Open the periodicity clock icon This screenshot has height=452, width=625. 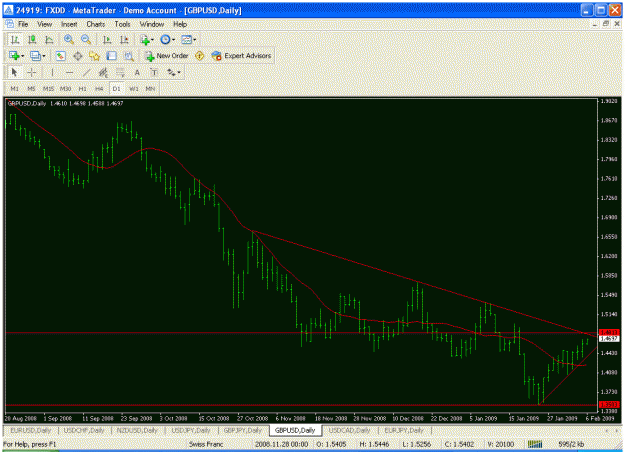point(165,39)
